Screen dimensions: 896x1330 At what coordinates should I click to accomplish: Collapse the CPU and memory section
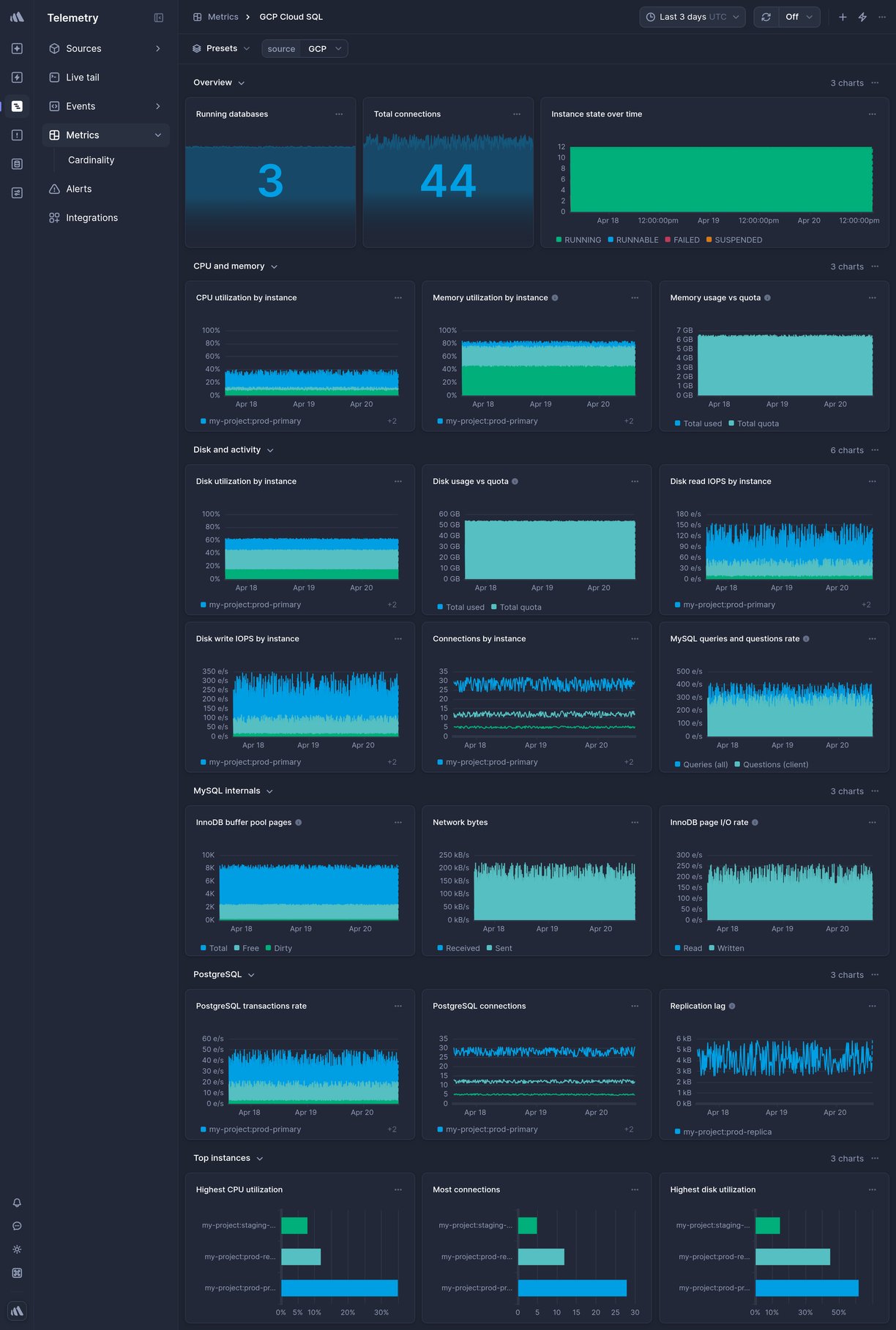[235, 266]
